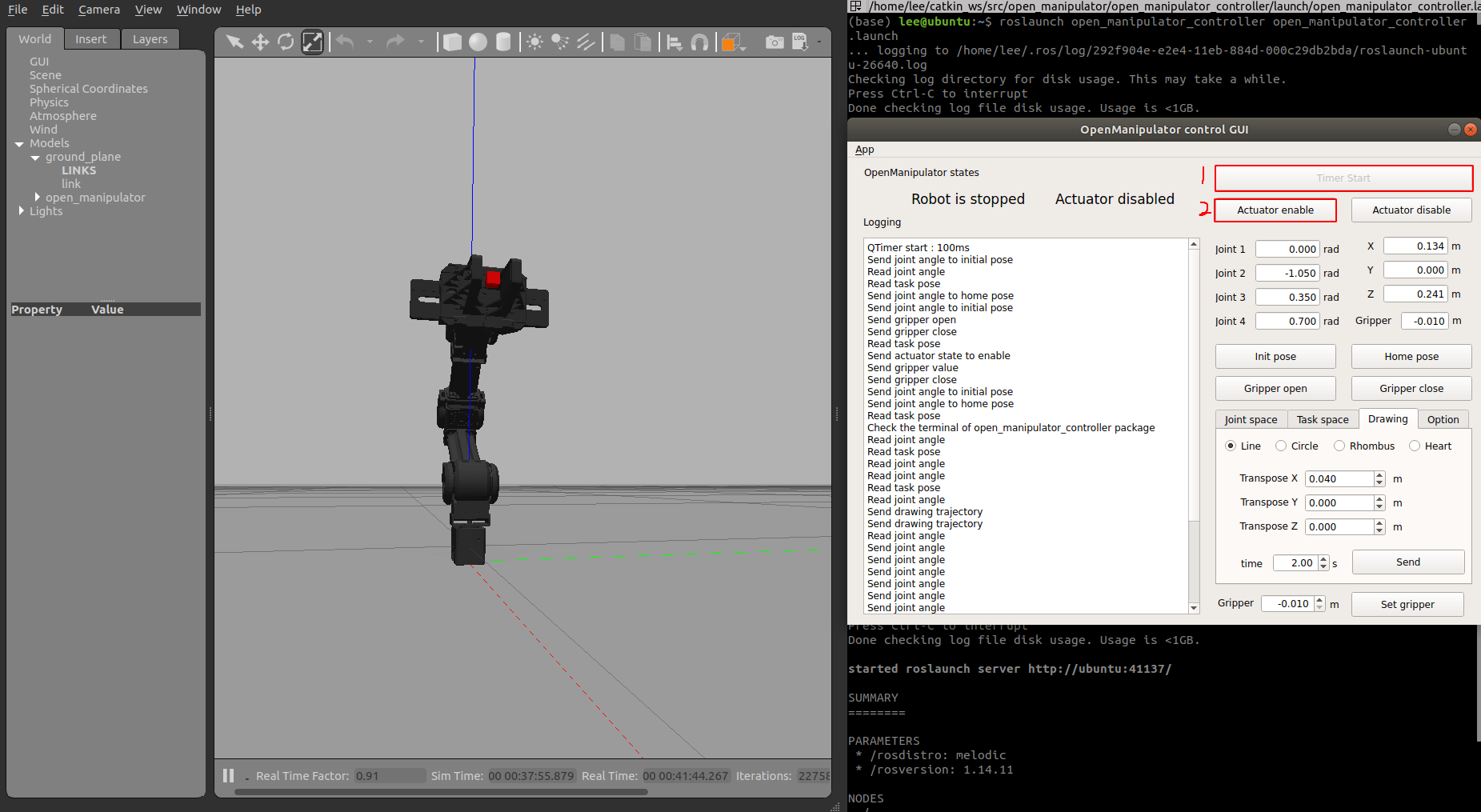1481x812 pixels.
Task: Open the align tool
Action: point(674,42)
